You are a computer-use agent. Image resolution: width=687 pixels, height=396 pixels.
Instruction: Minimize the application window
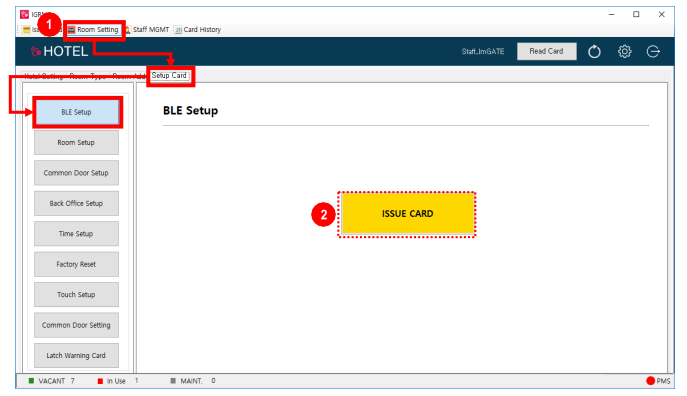[611, 14]
